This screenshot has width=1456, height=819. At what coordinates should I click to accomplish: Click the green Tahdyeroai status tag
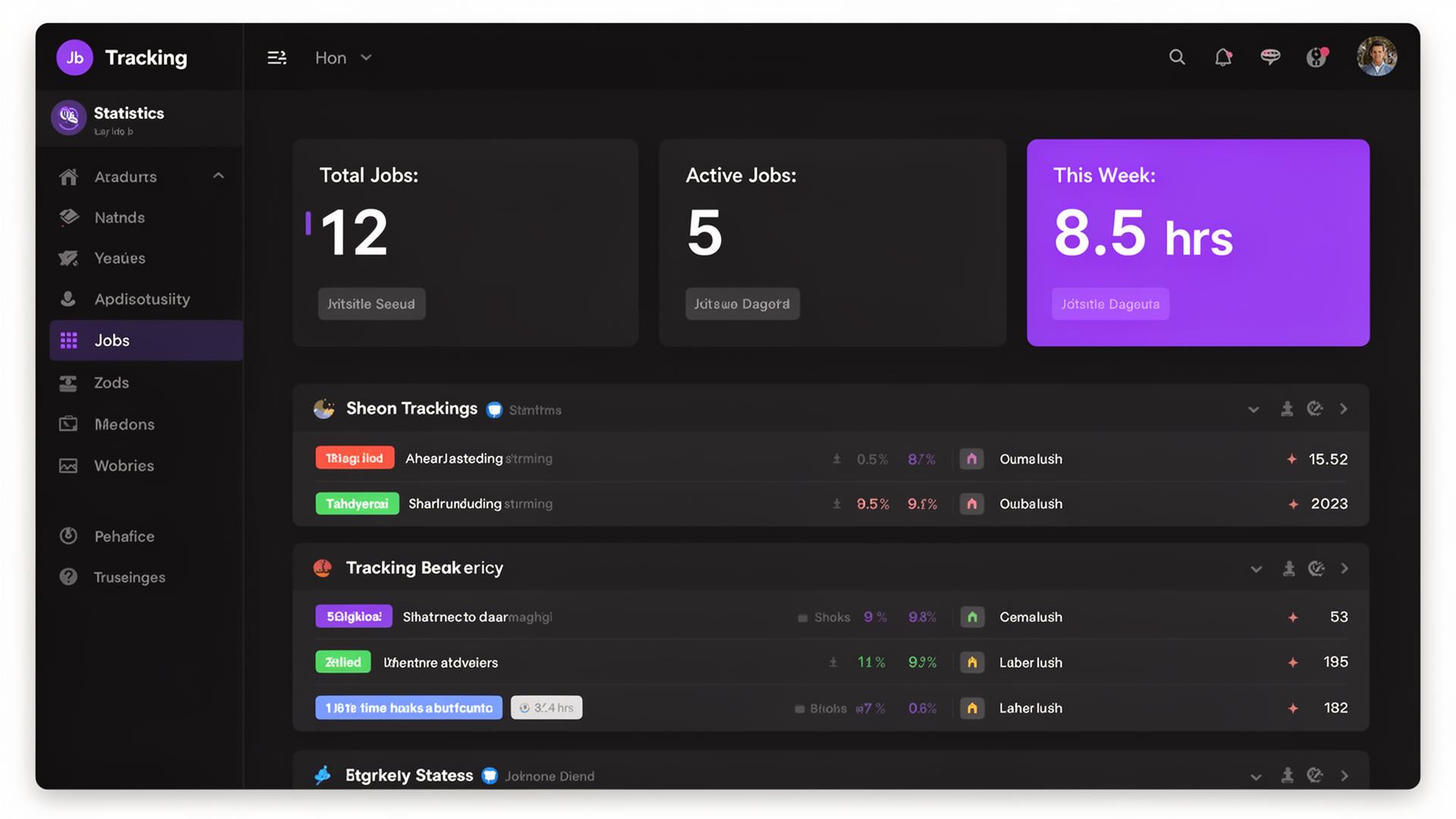(x=357, y=504)
